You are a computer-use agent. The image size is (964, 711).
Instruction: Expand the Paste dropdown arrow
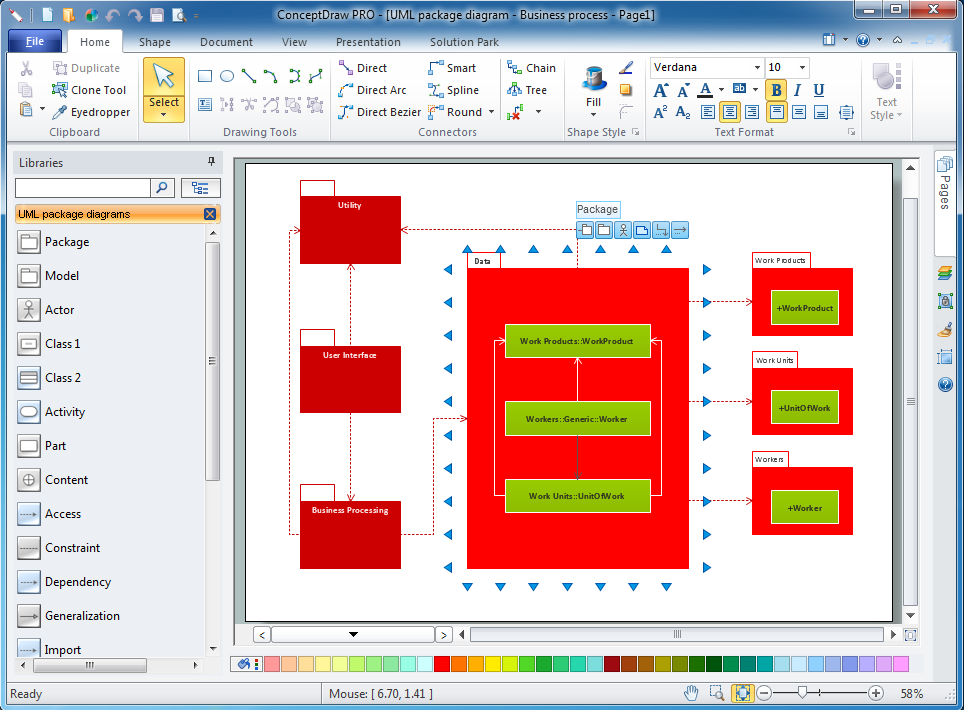42,109
